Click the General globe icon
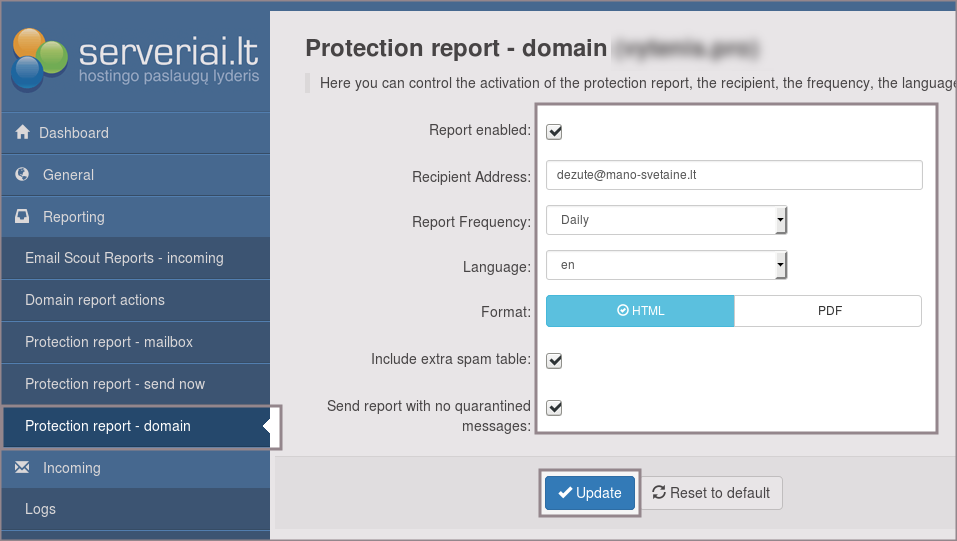957x541 pixels. point(23,174)
